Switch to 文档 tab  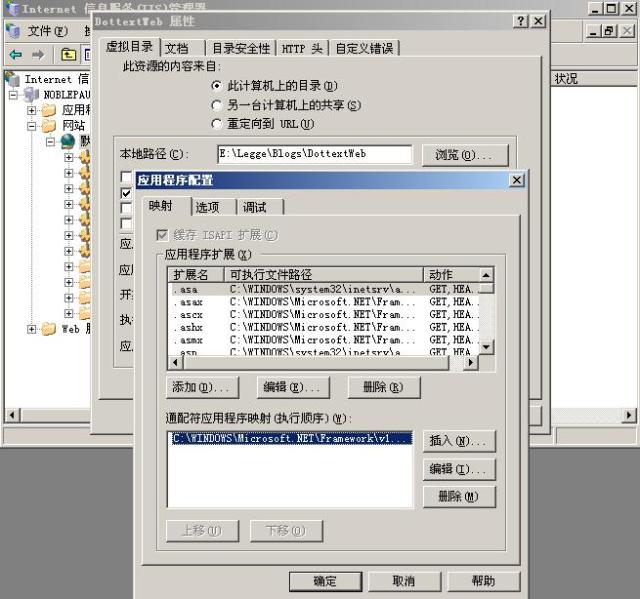tap(183, 49)
